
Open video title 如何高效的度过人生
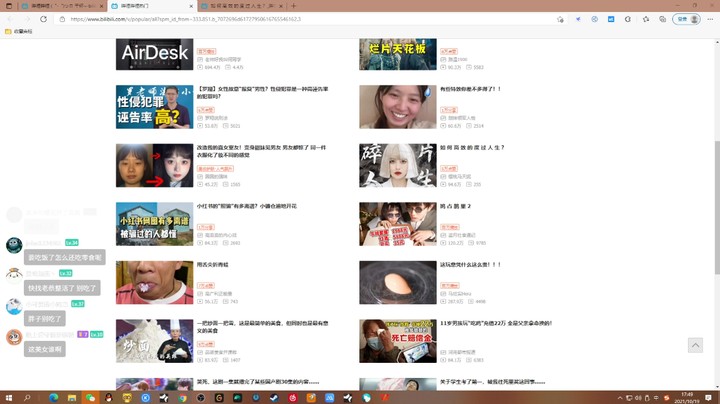pos(472,147)
